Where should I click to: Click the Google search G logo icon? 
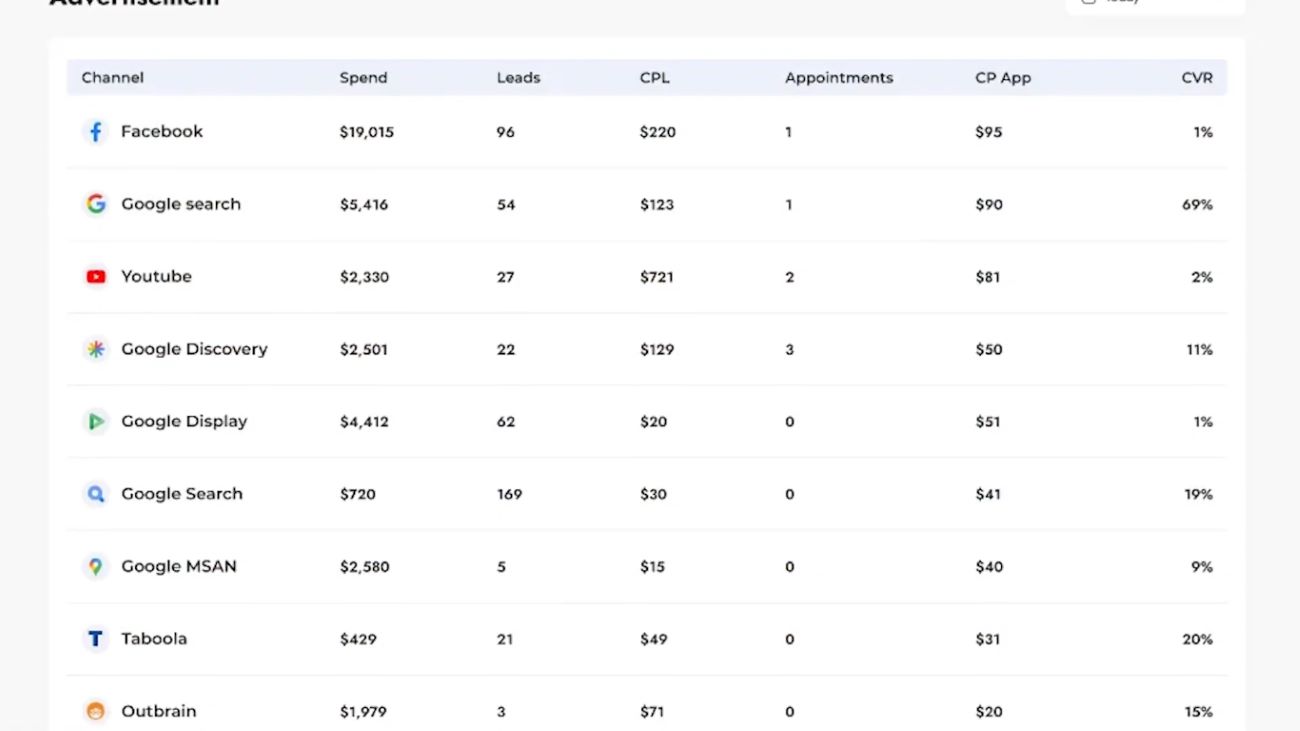(95, 204)
